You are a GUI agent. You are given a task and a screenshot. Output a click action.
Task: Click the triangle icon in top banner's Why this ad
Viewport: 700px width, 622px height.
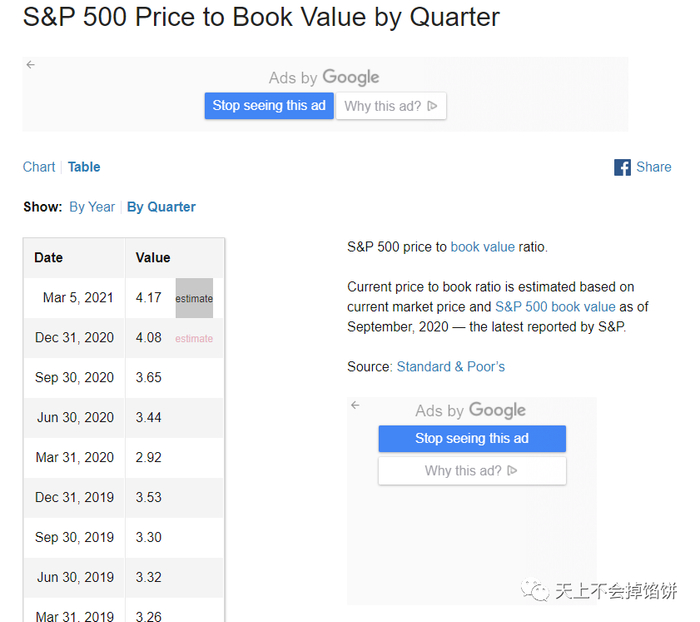tap(432, 106)
